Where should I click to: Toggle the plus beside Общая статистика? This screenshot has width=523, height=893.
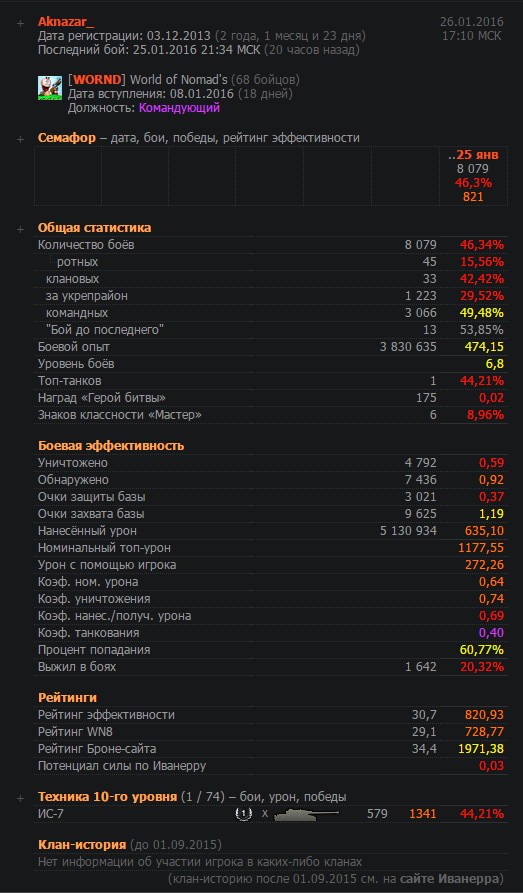pos(21,229)
